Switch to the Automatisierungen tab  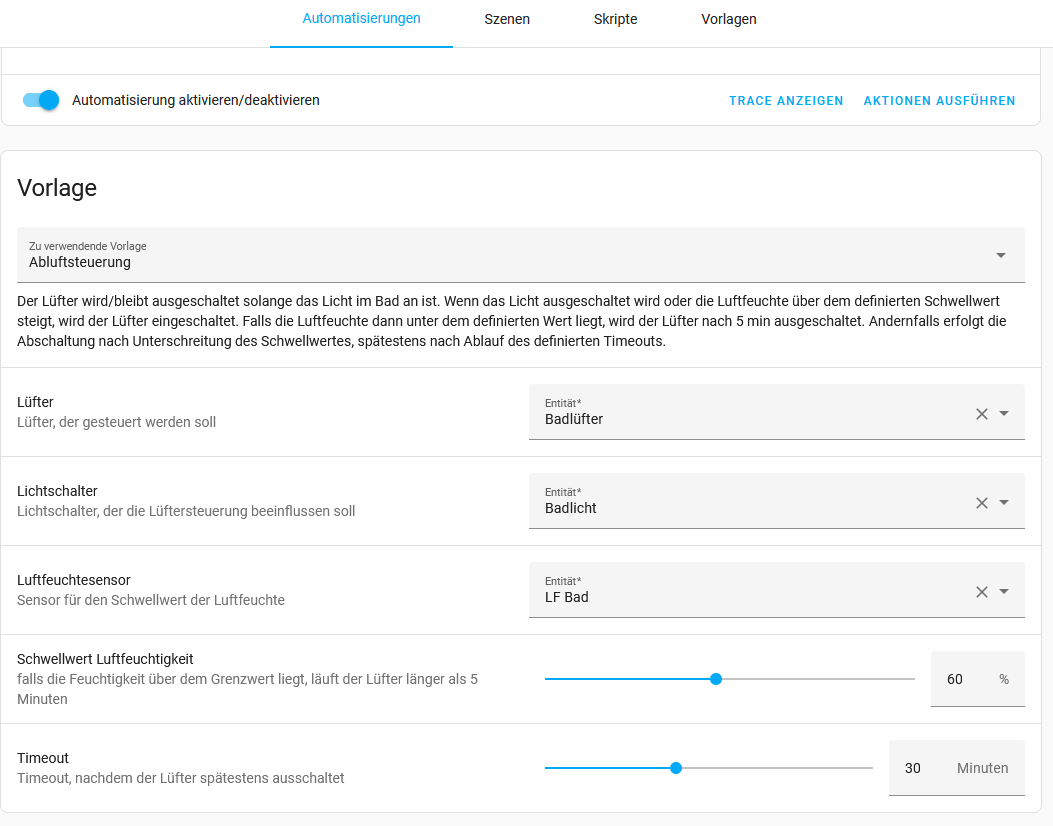pos(361,19)
